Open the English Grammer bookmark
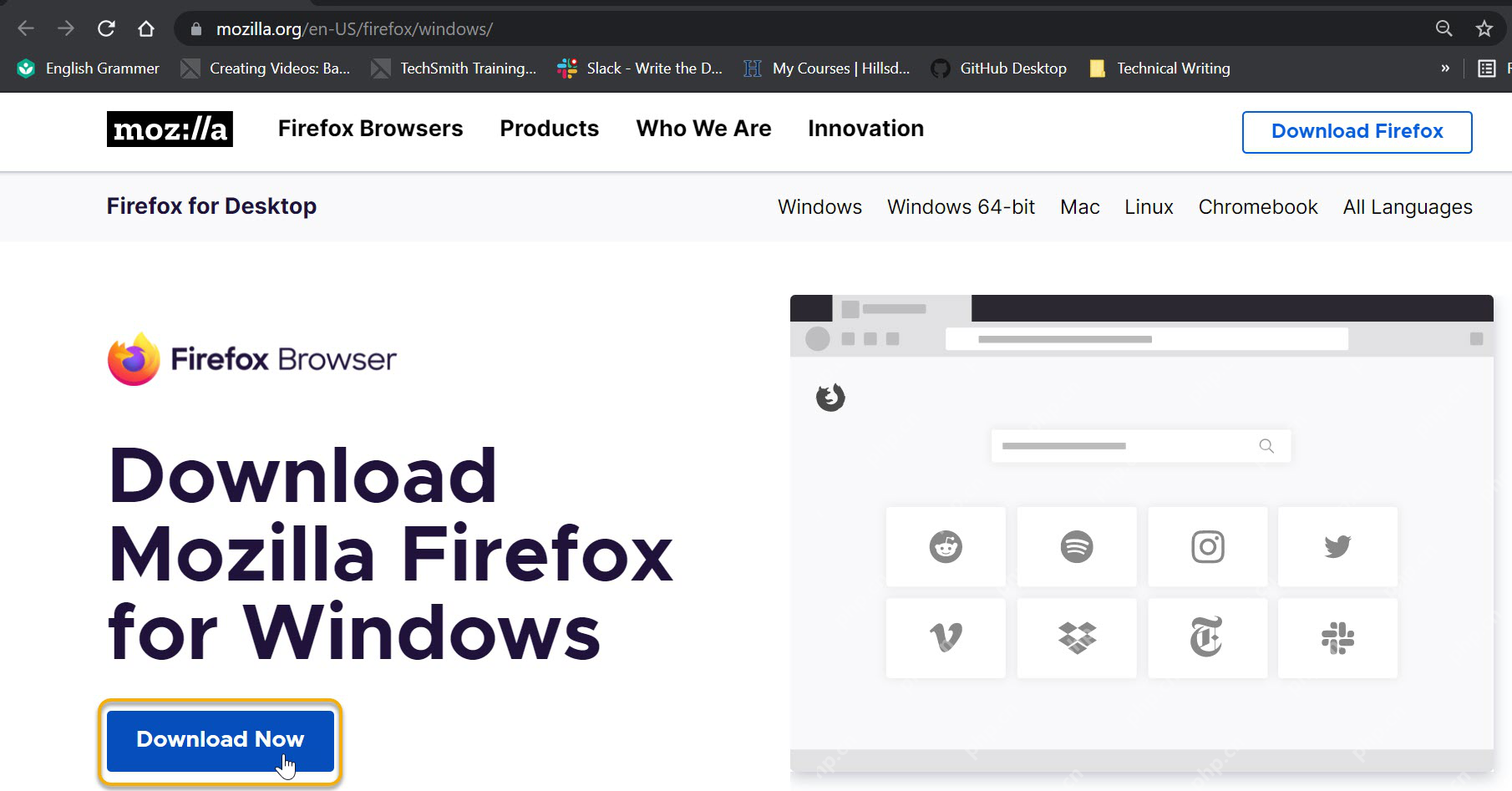The height and width of the screenshot is (791, 1512). tap(89, 68)
